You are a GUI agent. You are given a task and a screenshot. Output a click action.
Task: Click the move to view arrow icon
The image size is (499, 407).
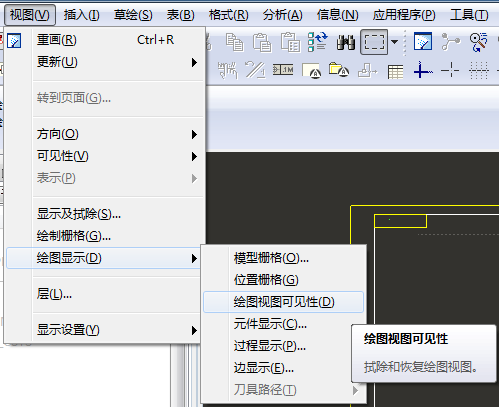(x=367, y=71)
